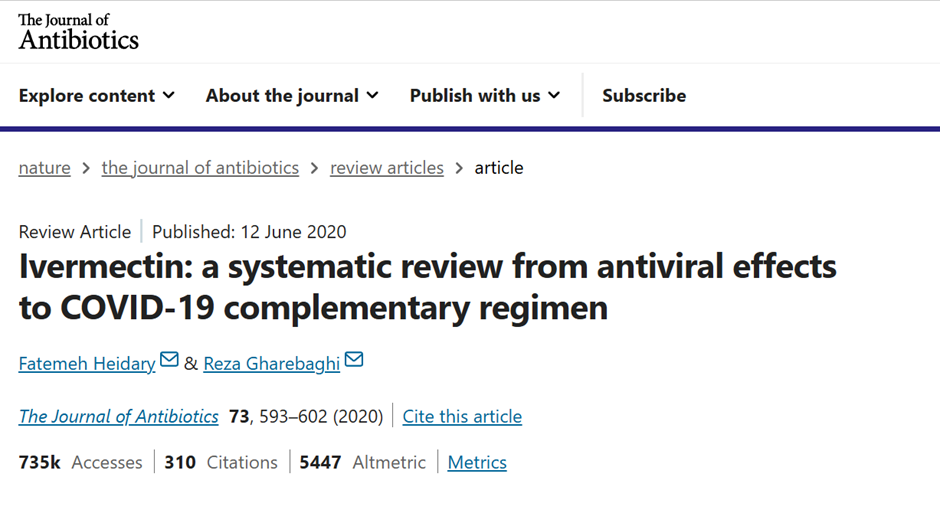View author Reza Gharebaghi's details
Viewport: 940px width, 513px height.
pyautogui.click(x=272, y=363)
